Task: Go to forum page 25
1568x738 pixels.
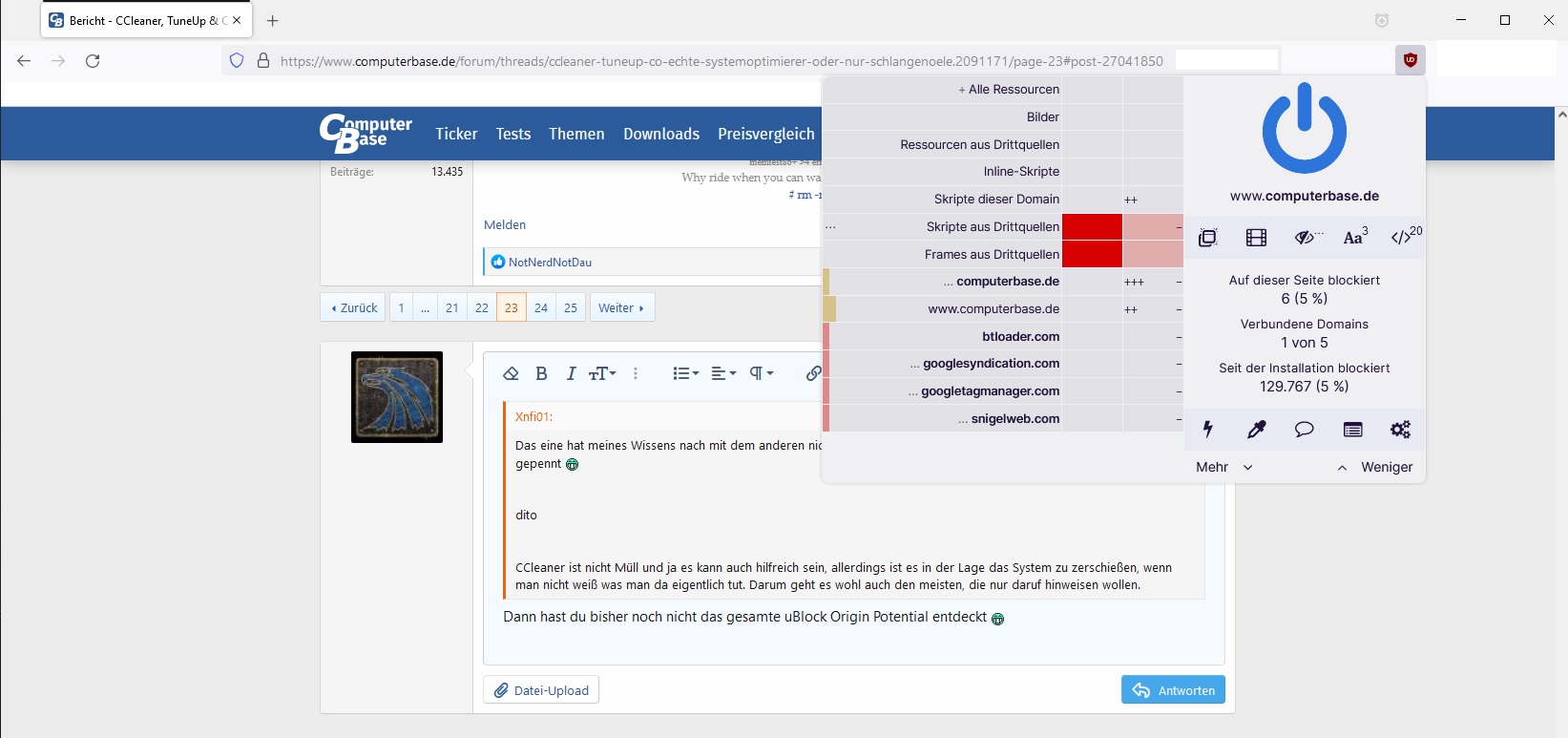Action: click(571, 307)
